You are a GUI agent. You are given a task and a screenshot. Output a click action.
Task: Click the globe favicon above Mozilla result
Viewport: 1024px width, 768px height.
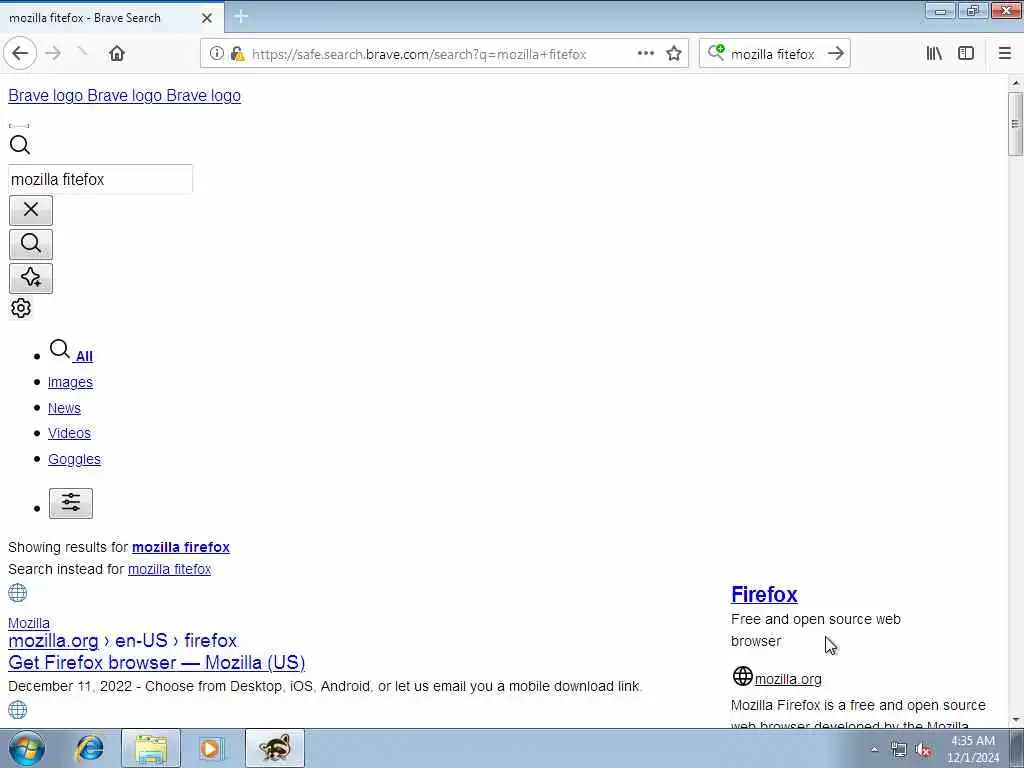tap(18, 593)
